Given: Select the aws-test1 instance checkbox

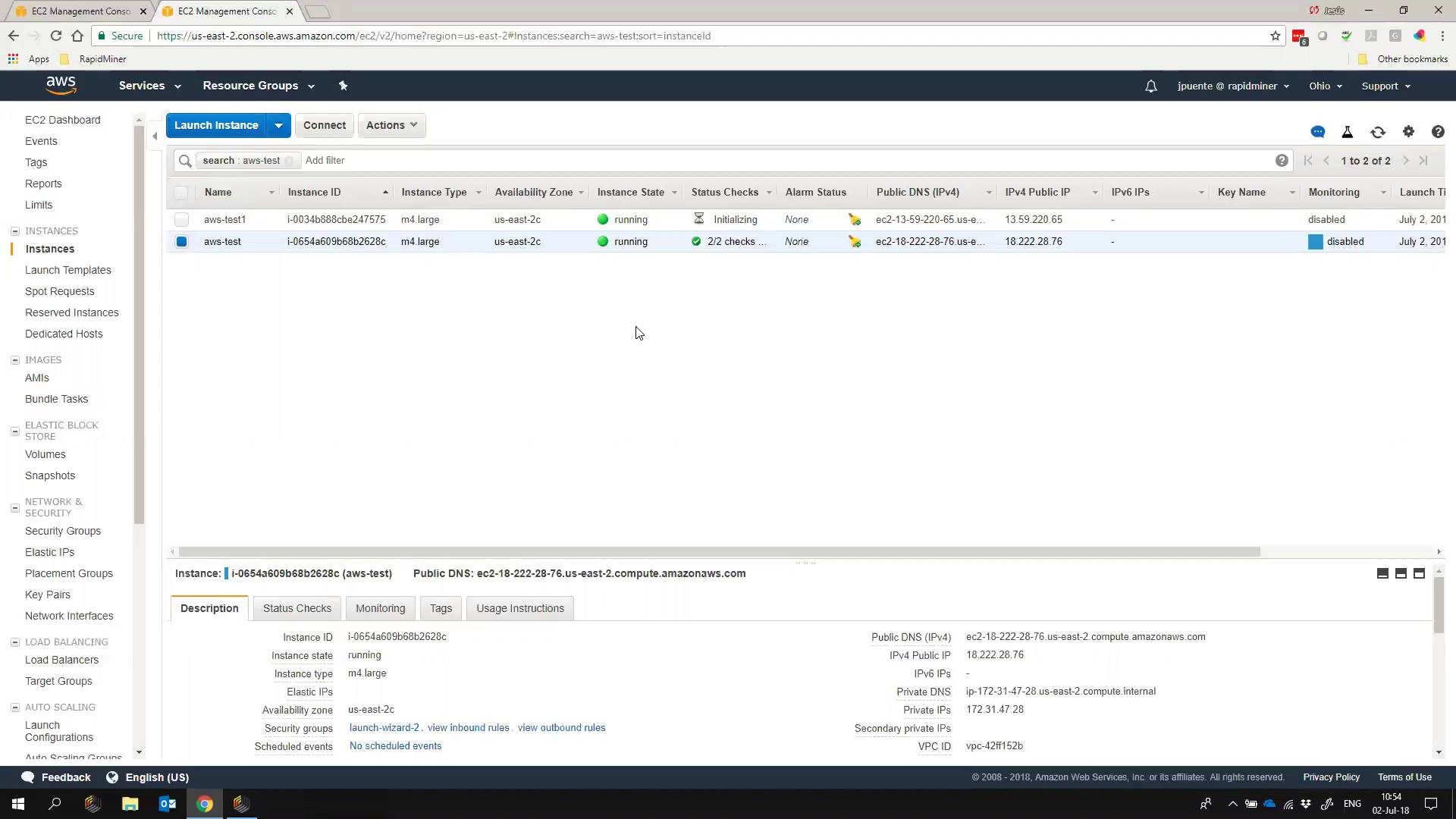Looking at the screenshot, I should coord(181,220).
